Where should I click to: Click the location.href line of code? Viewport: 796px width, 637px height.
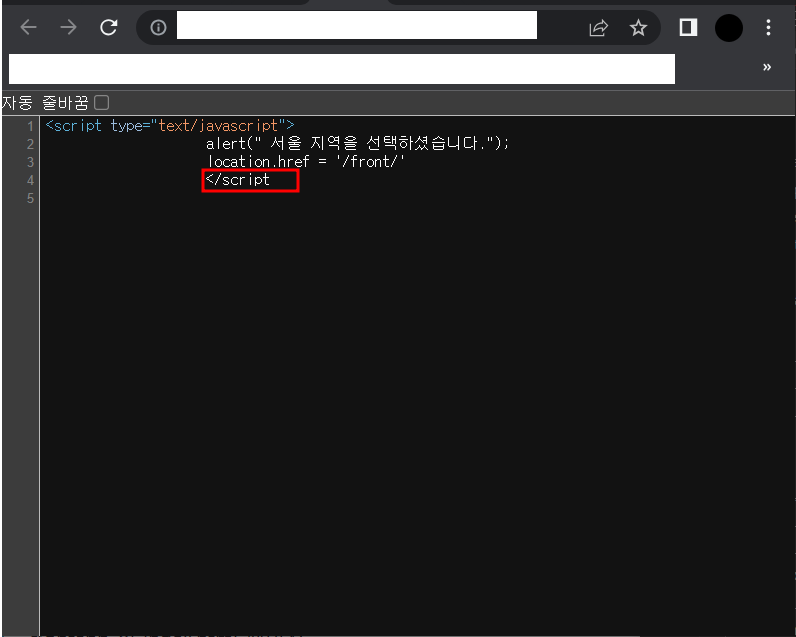tap(306, 161)
